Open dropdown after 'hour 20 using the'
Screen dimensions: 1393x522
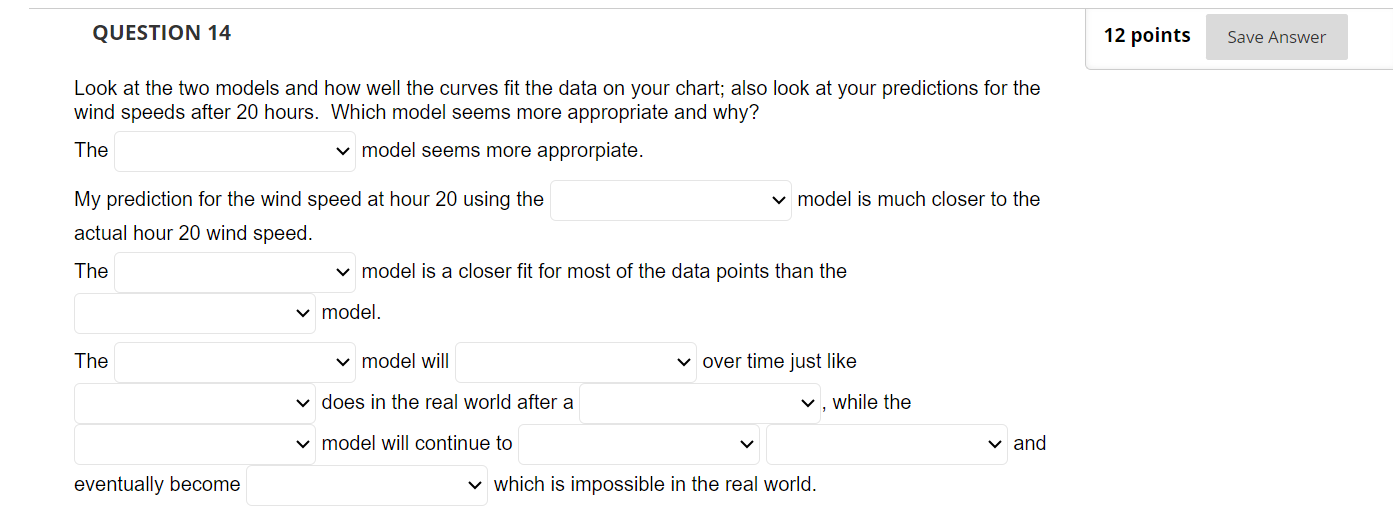[670, 200]
